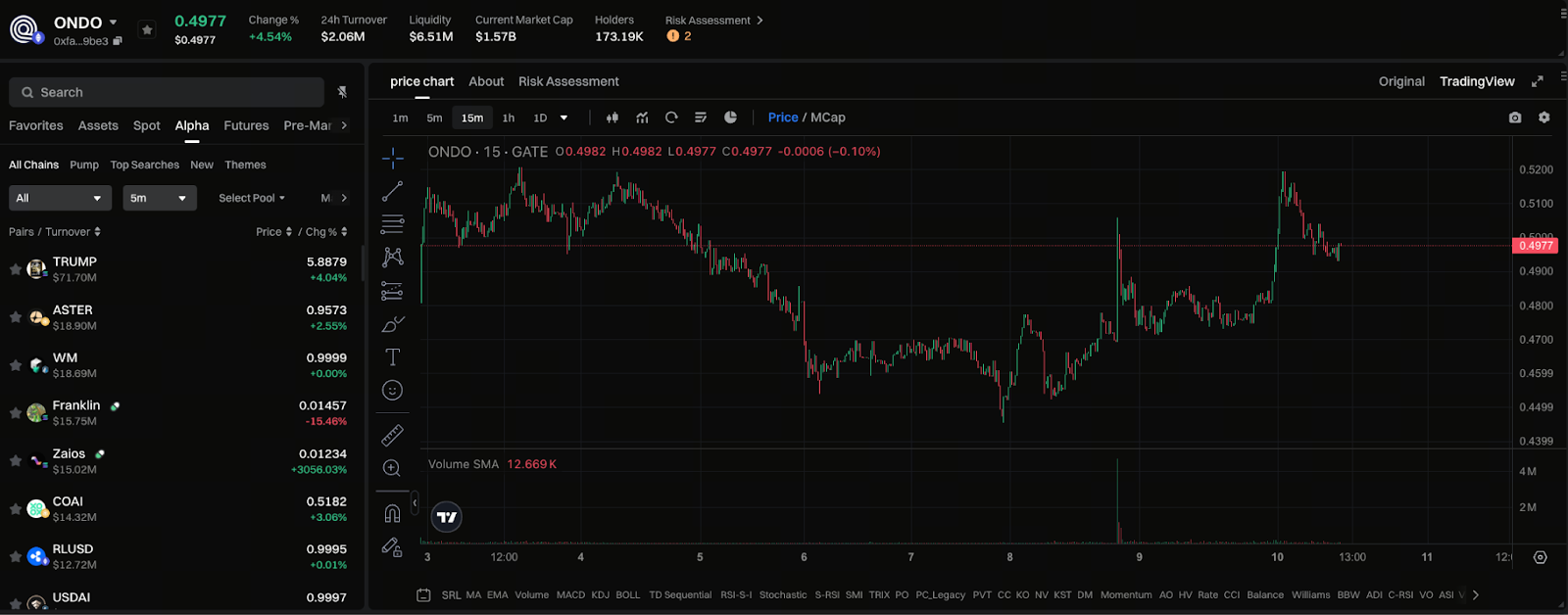The image size is (1568, 615).
Task: Open the Spot market tab
Action: point(147,125)
